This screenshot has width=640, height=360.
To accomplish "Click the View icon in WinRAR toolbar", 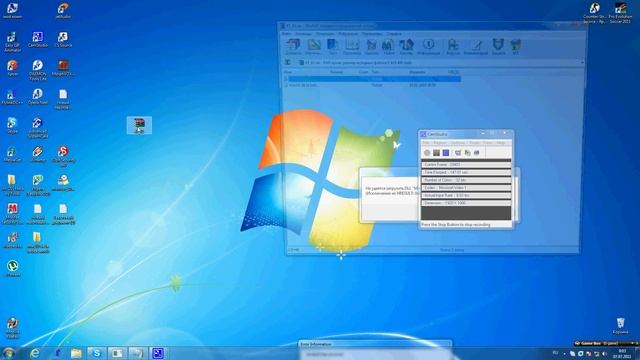I will tap(352, 47).
